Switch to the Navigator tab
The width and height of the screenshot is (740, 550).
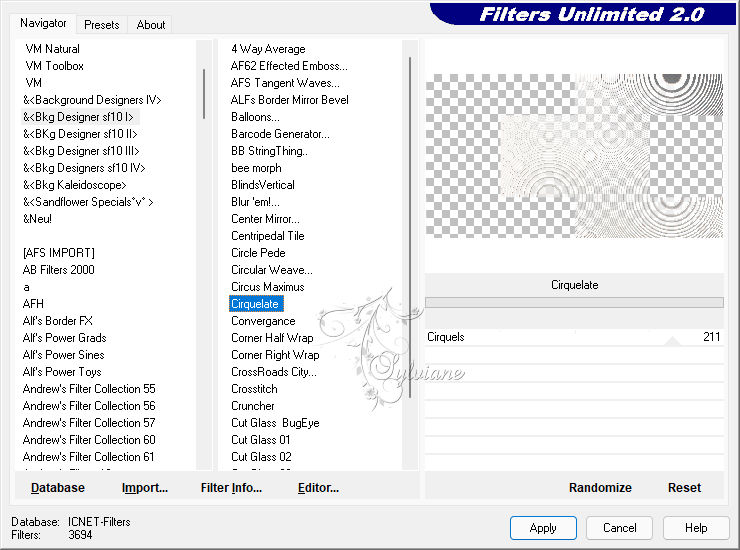43,23
